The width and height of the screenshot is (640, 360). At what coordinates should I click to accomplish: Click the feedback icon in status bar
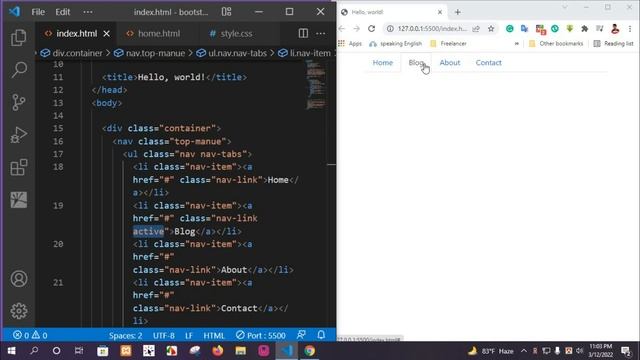[301, 335]
